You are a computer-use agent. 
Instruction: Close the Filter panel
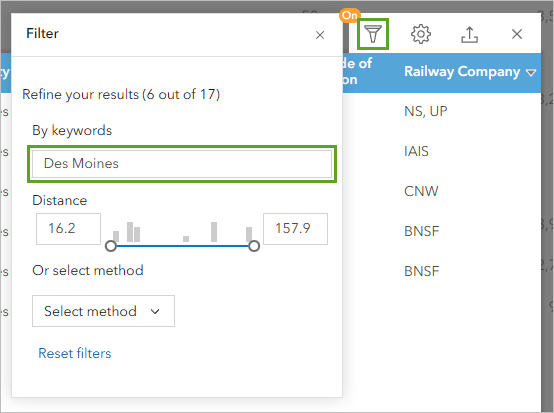click(320, 35)
